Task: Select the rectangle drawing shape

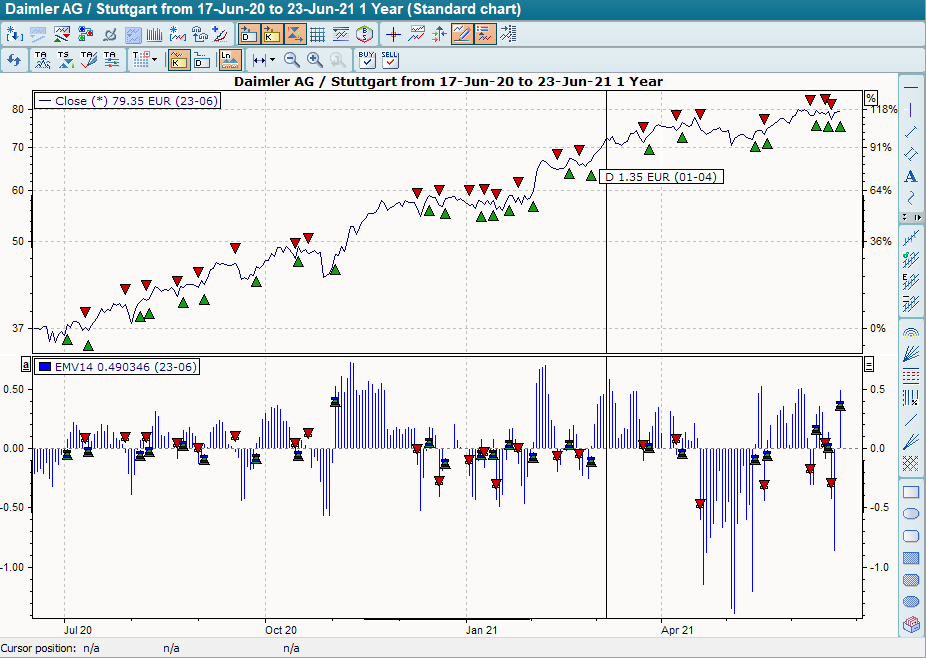Action: pos(910,492)
